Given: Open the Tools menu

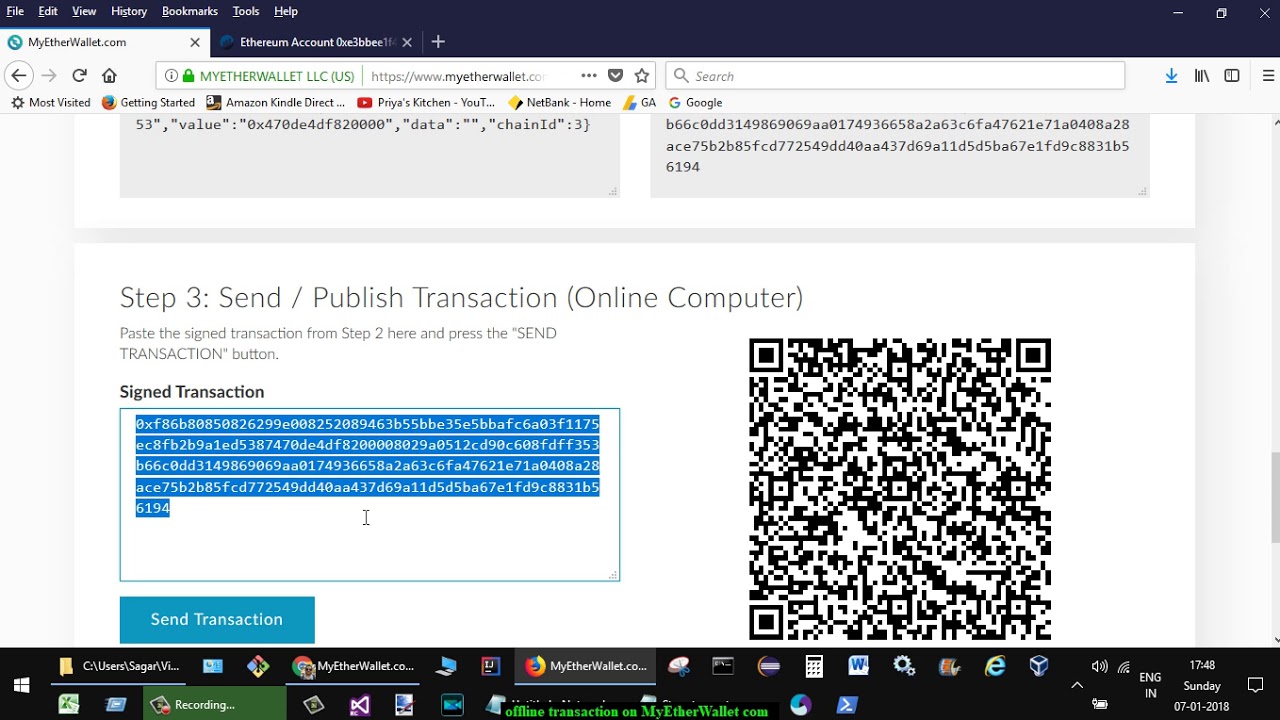Looking at the screenshot, I should tap(246, 11).
